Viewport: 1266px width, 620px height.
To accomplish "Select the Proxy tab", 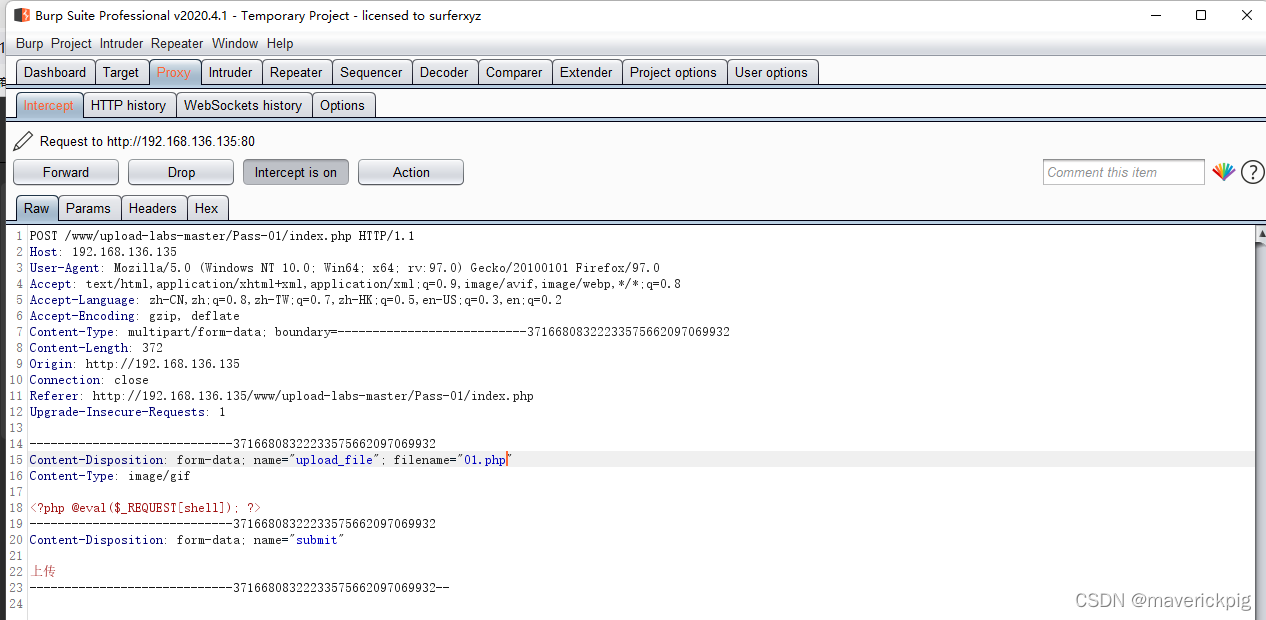I will 174,72.
